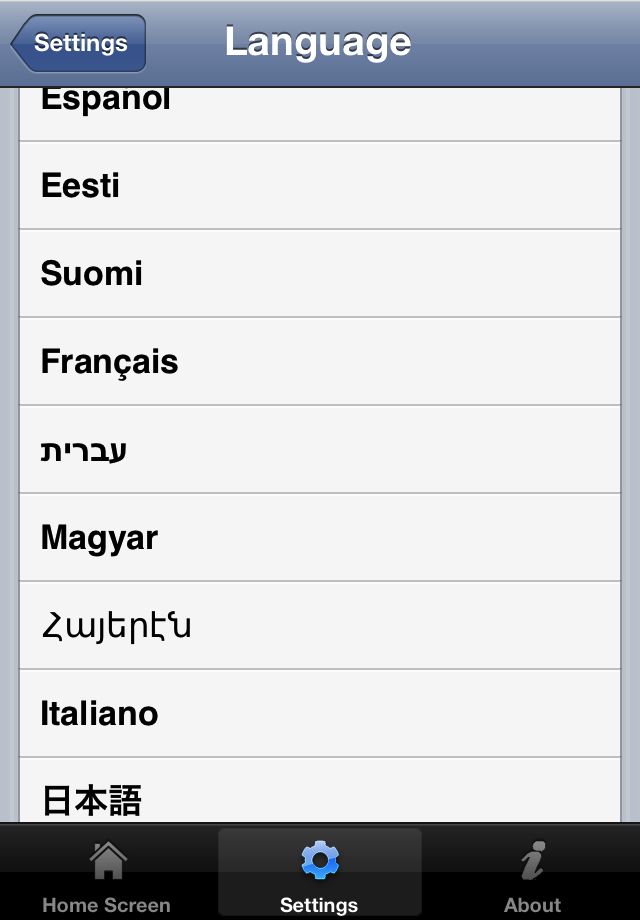Viewport: 640px width, 920px height.
Task: Go back using the Settings back button
Action: point(78,43)
